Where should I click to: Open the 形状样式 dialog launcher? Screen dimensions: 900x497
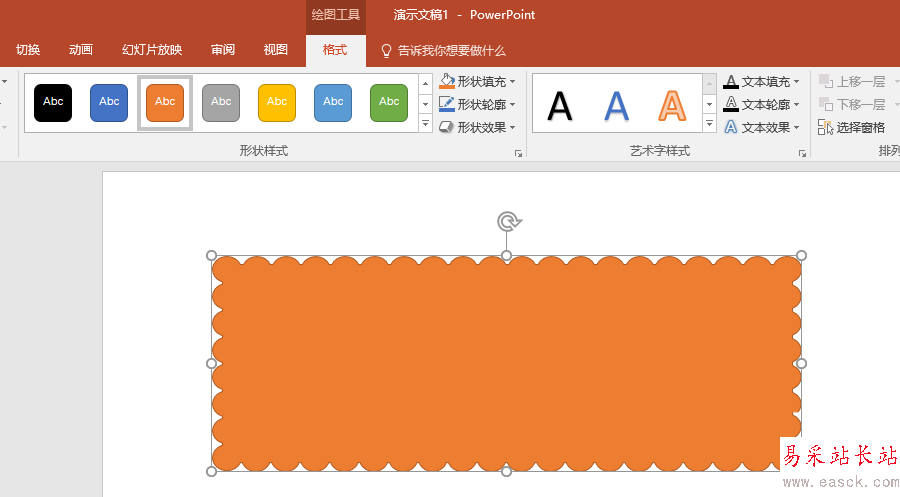coord(518,153)
